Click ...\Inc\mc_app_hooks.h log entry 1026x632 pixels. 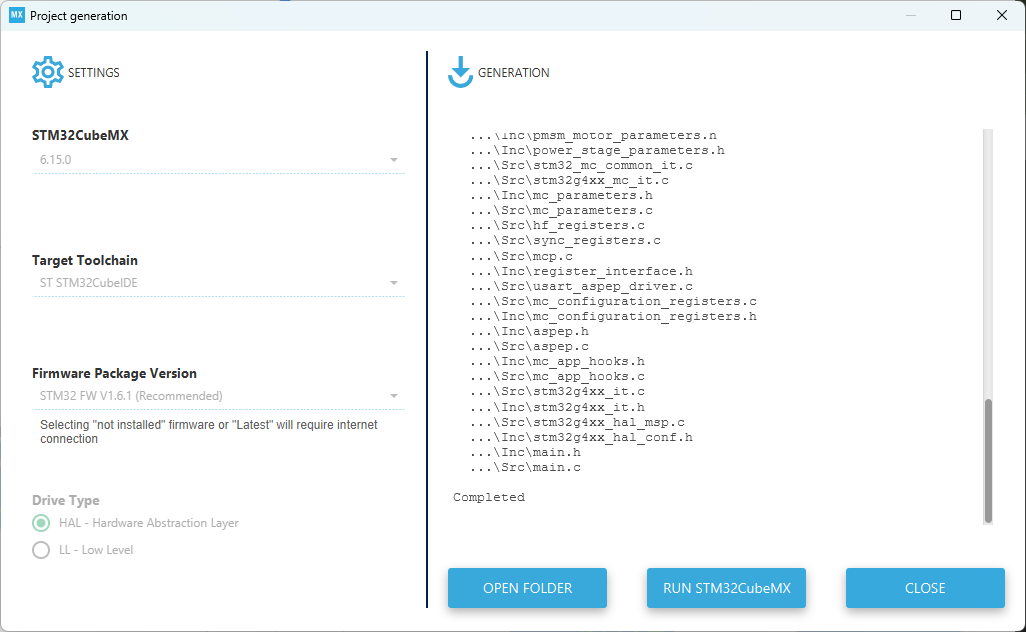557,361
